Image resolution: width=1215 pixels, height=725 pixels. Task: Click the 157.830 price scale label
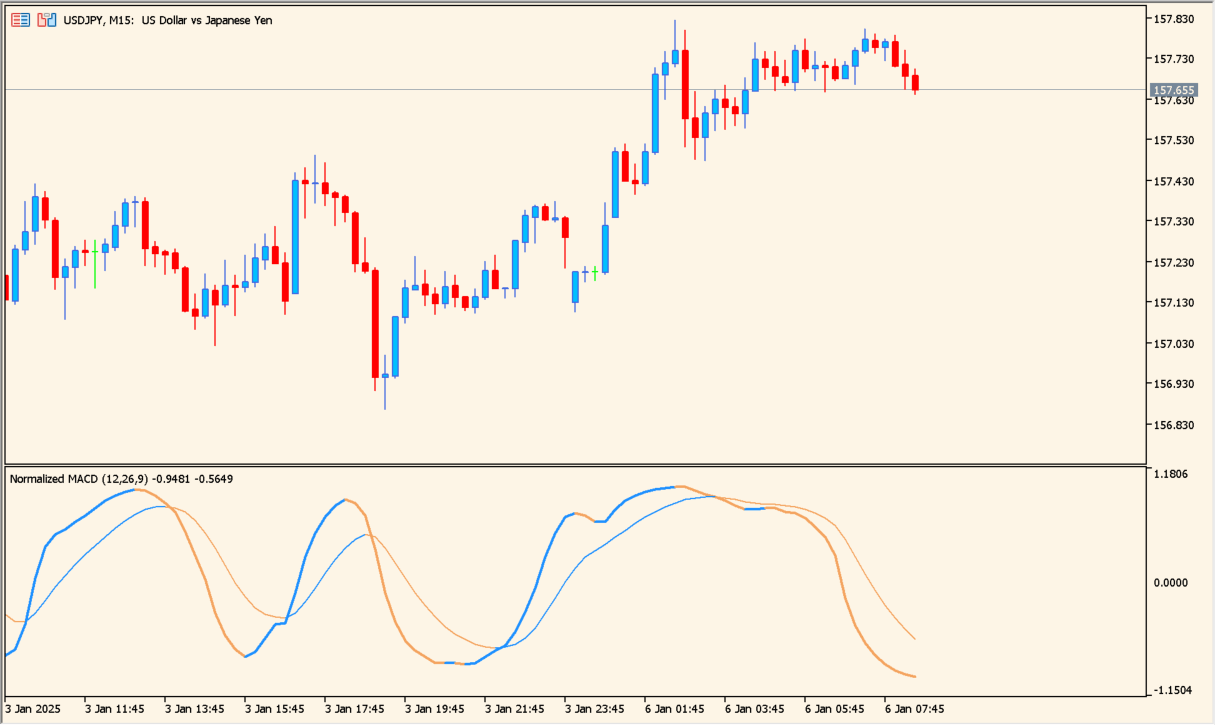point(1174,19)
